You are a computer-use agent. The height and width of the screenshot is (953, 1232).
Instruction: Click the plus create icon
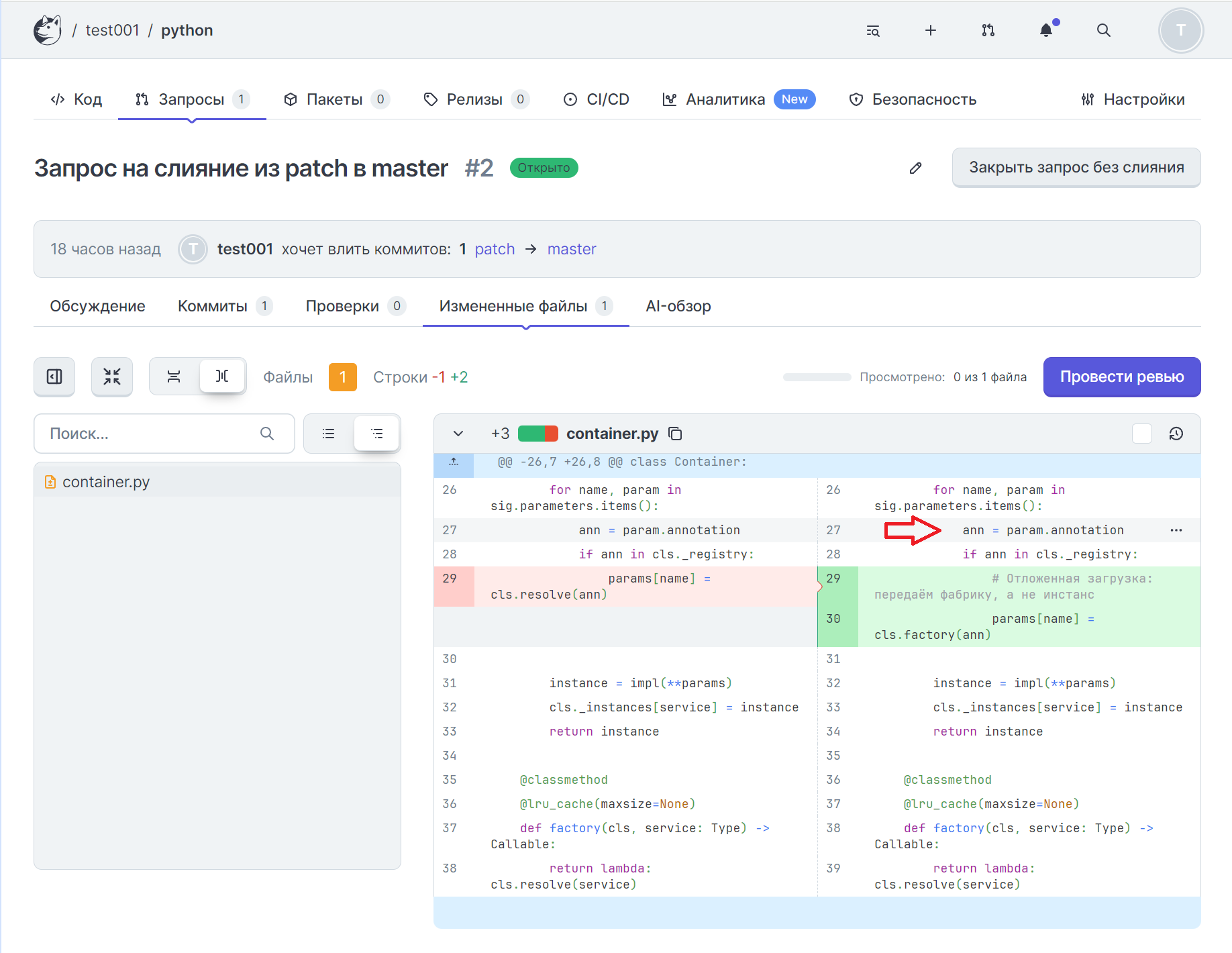coord(931,30)
